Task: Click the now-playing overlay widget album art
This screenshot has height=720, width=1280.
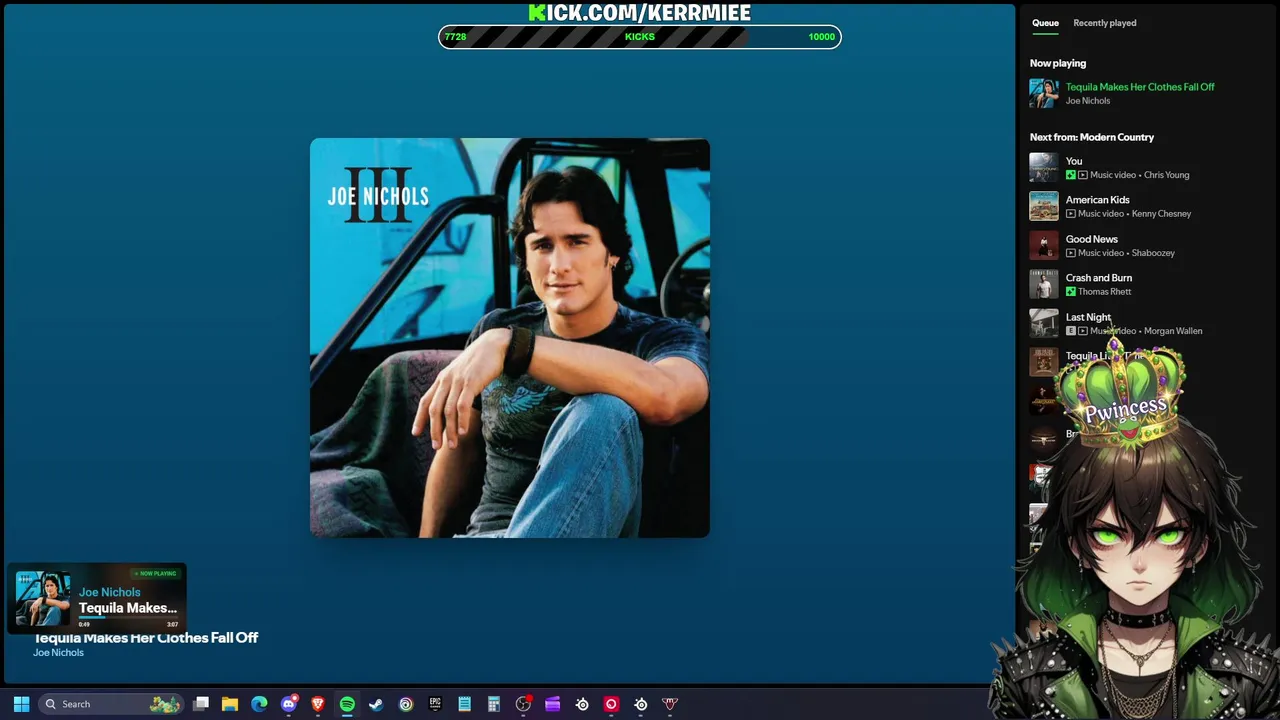Action: pos(42,598)
